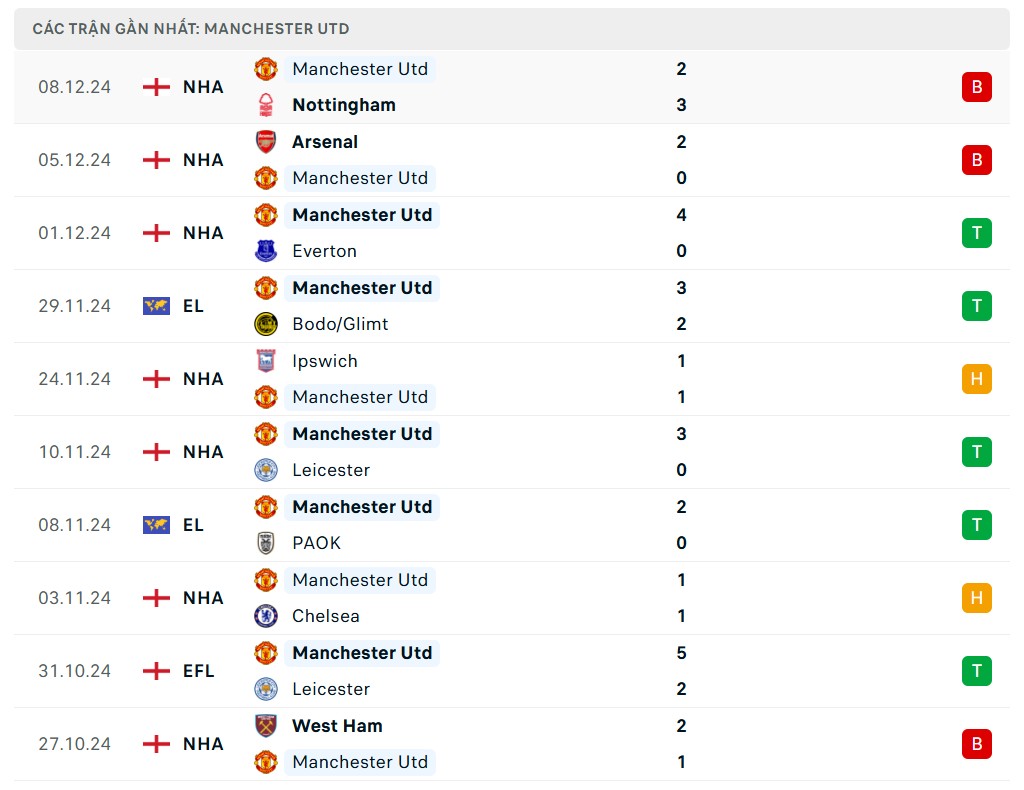Viewport: 1024px width, 790px height.
Task: Click the EFL competition label on 31.10.24
Action: [x=198, y=671]
